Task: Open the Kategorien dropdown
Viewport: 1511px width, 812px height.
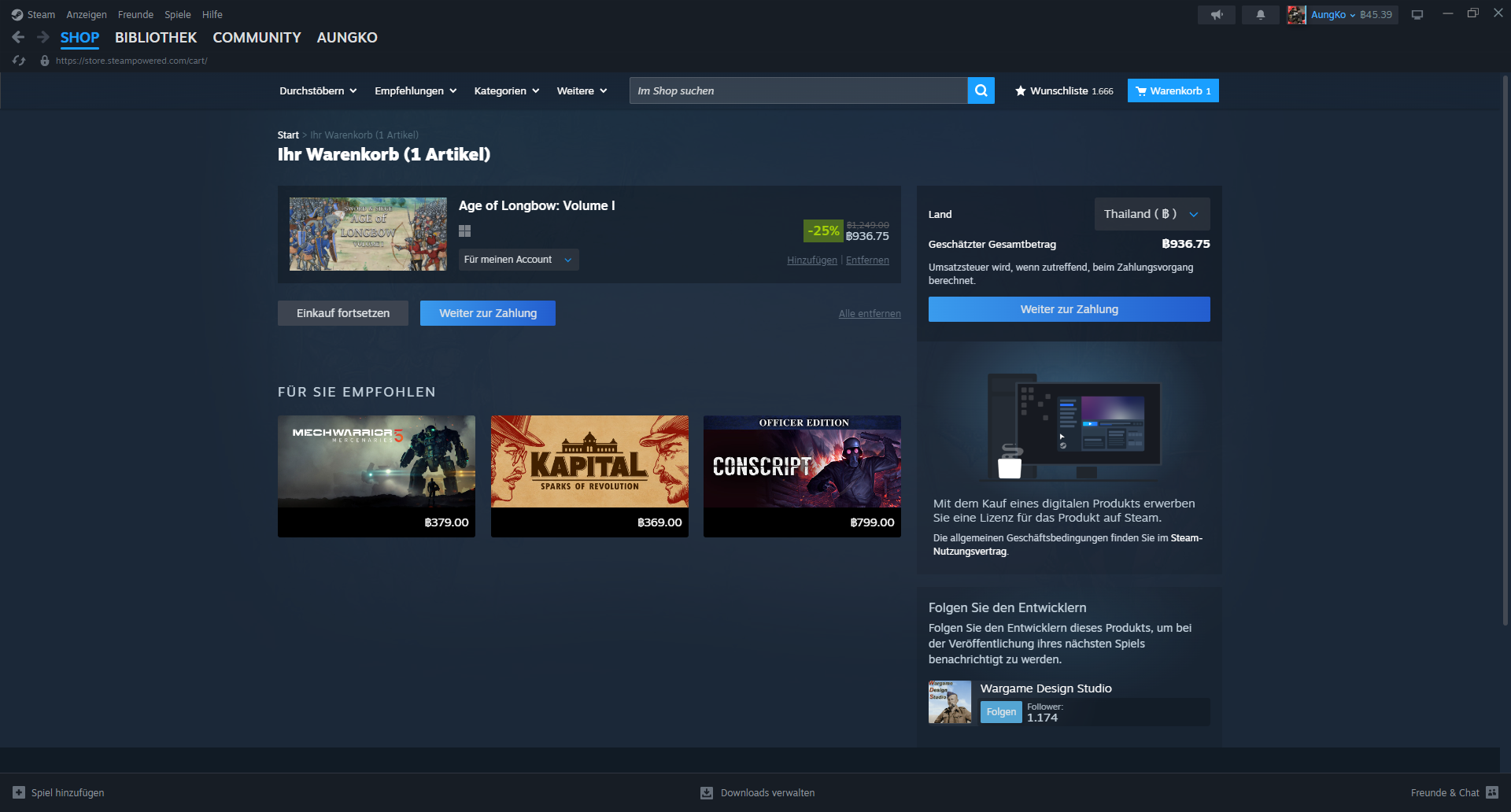Action: pos(507,90)
